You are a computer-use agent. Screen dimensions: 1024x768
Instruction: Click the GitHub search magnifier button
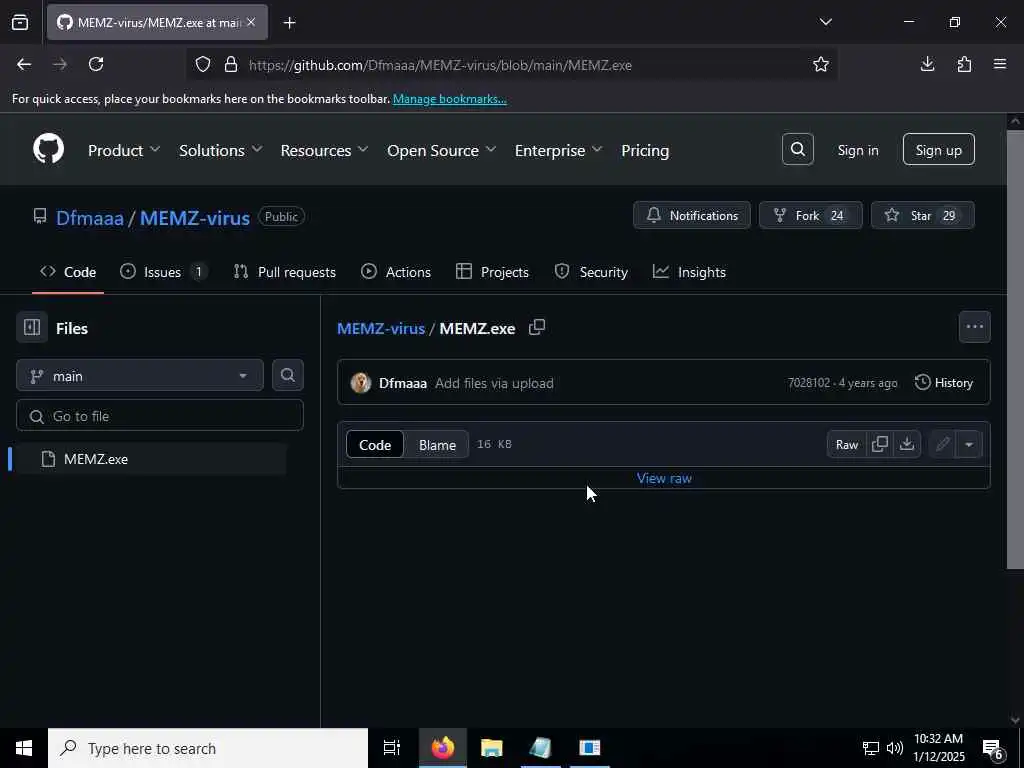point(797,150)
